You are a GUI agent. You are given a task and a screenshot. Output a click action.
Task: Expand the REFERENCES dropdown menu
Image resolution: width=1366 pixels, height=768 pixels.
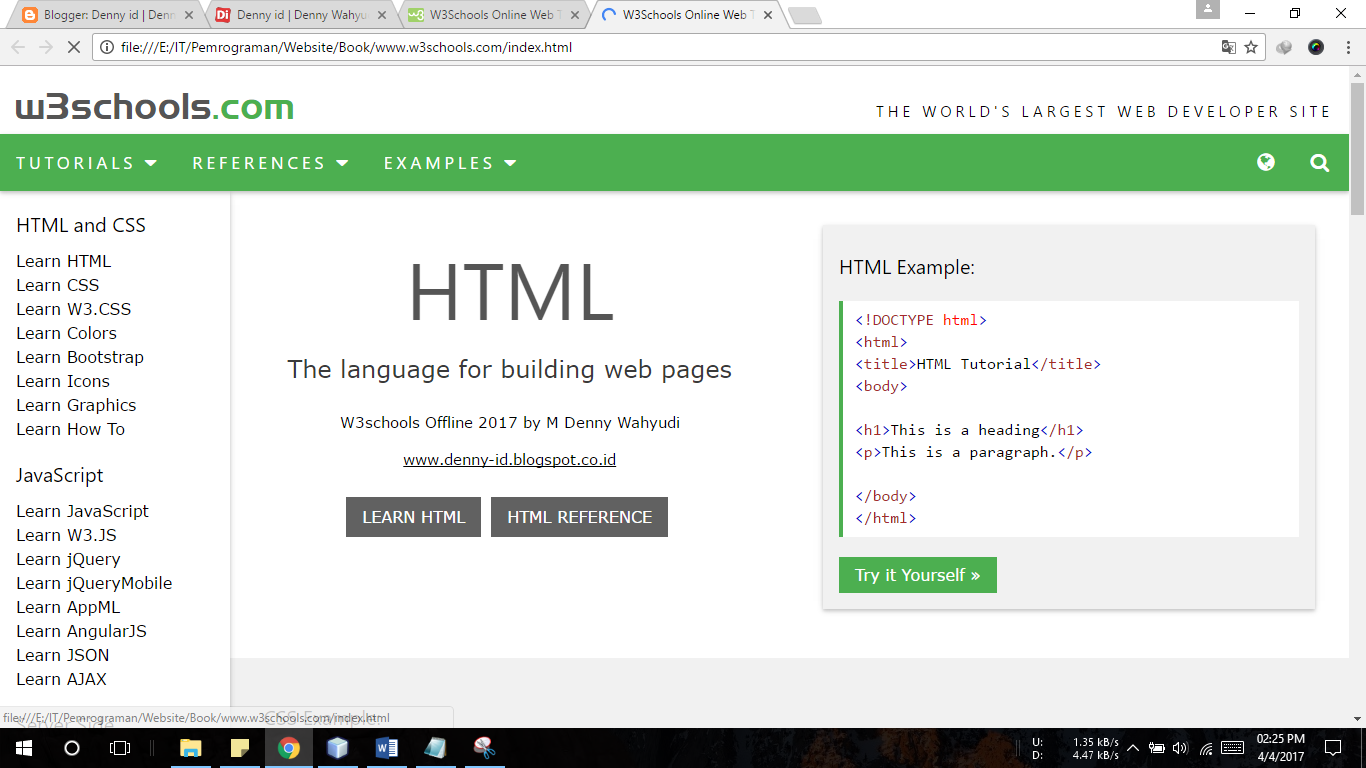click(x=270, y=163)
